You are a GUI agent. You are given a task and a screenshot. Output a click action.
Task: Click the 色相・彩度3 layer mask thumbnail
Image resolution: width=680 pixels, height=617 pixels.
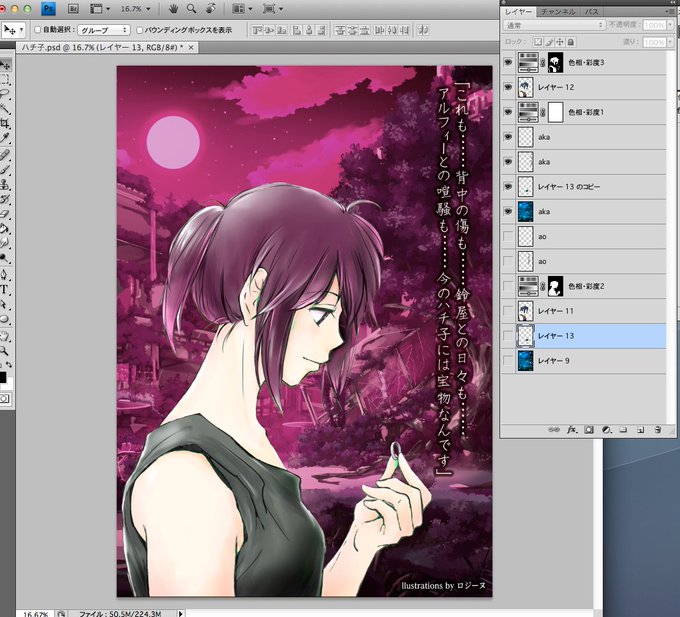[x=556, y=62]
